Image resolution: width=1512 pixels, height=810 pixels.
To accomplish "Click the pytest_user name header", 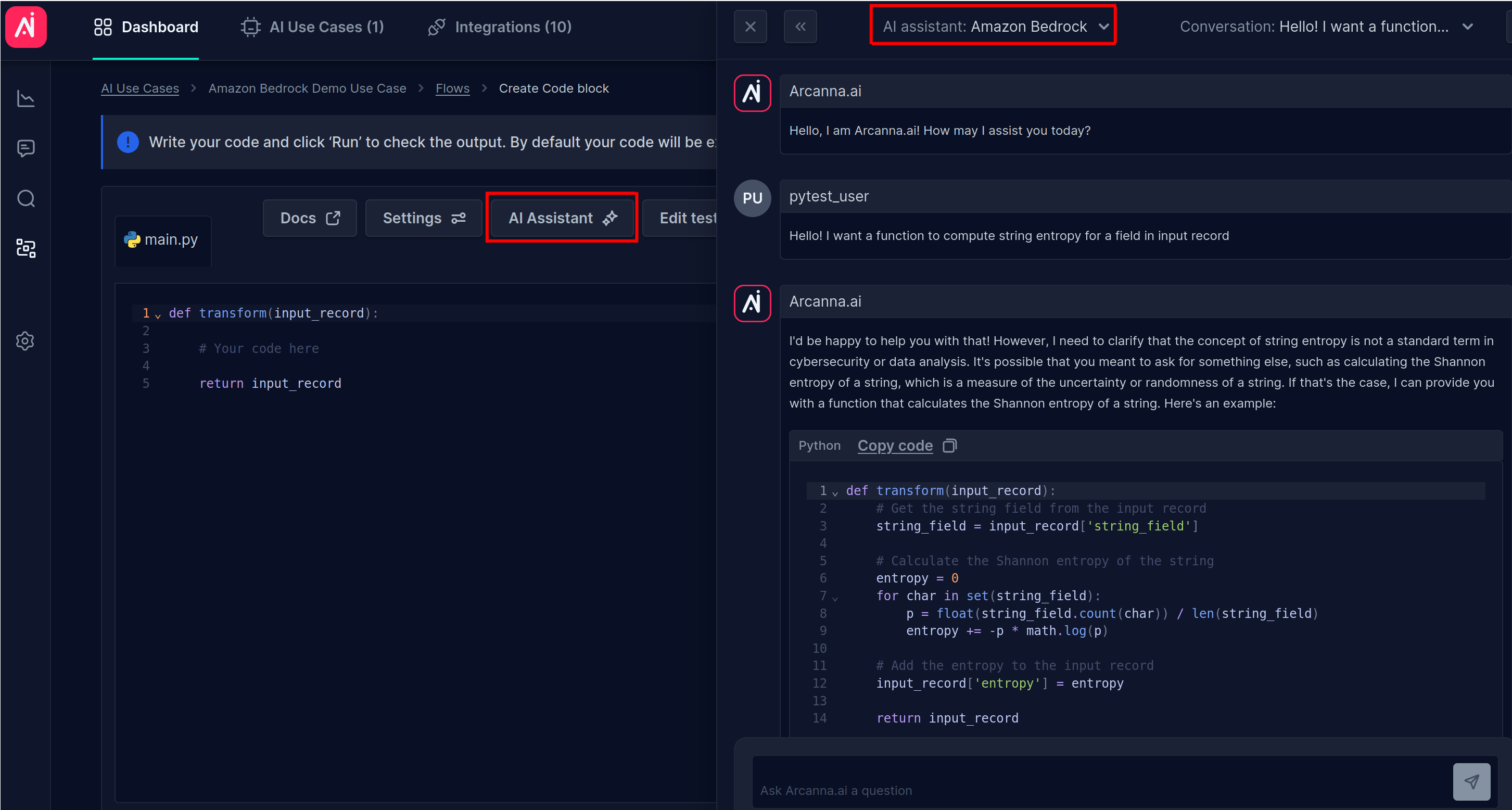I will point(828,196).
